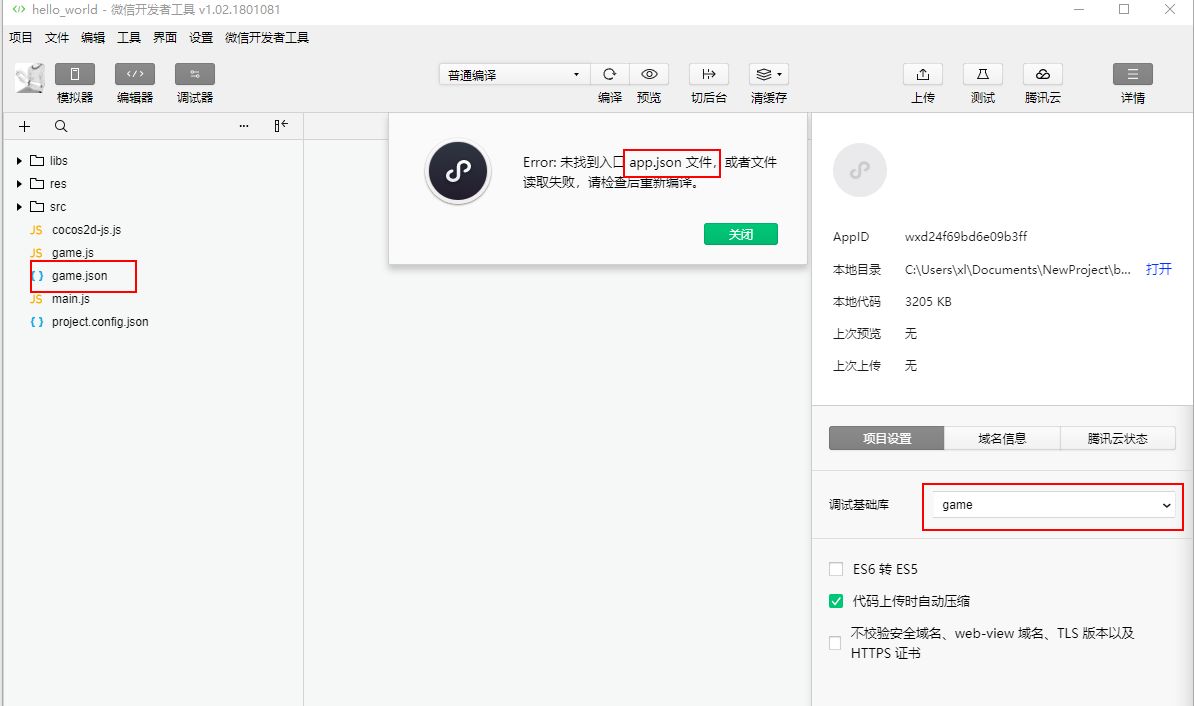The height and width of the screenshot is (706, 1194).
Task: Open the 项目 menu
Action: pyautogui.click(x=21, y=37)
